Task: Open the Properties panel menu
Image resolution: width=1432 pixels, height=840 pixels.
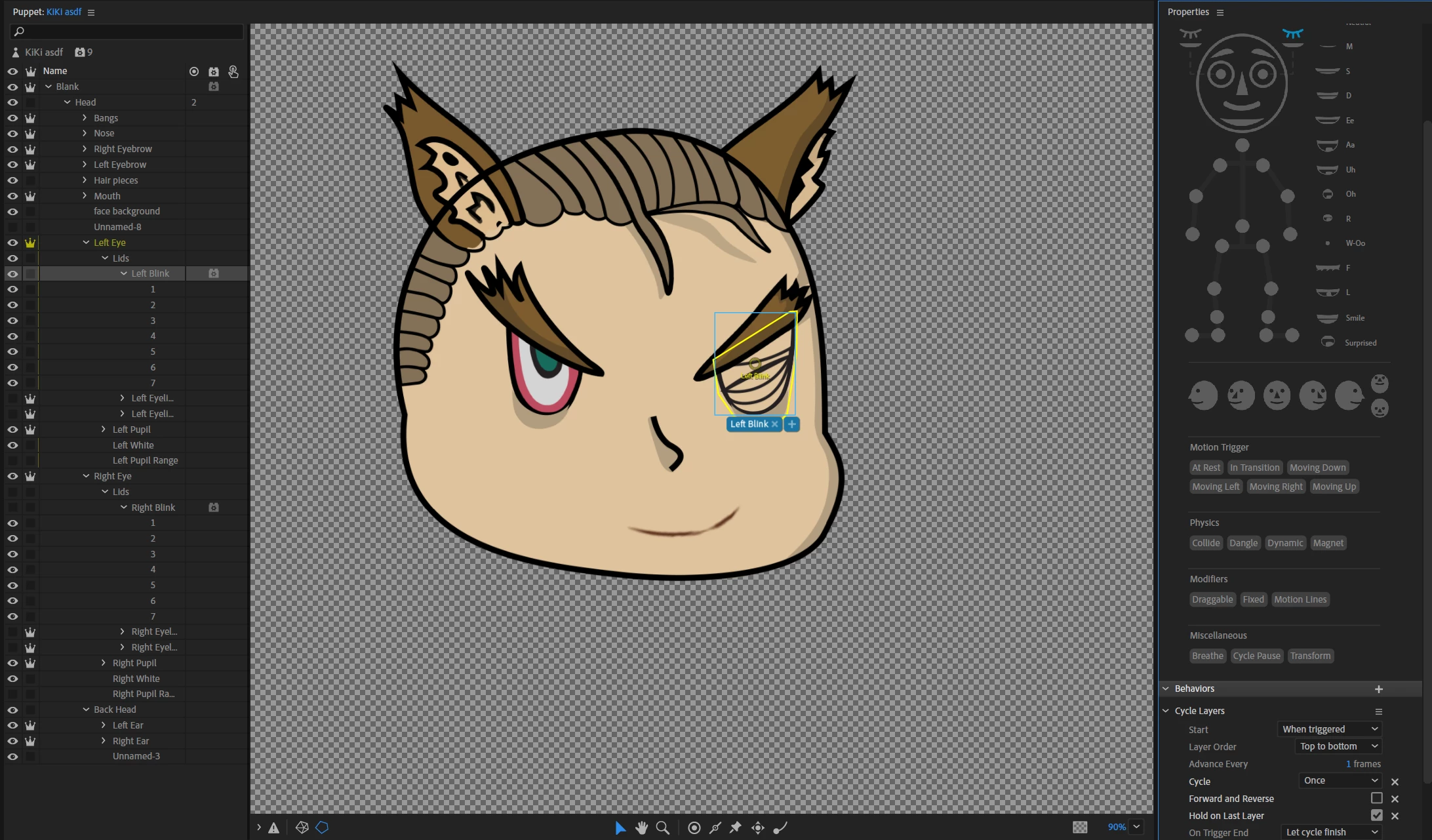Action: tap(1220, 12)
